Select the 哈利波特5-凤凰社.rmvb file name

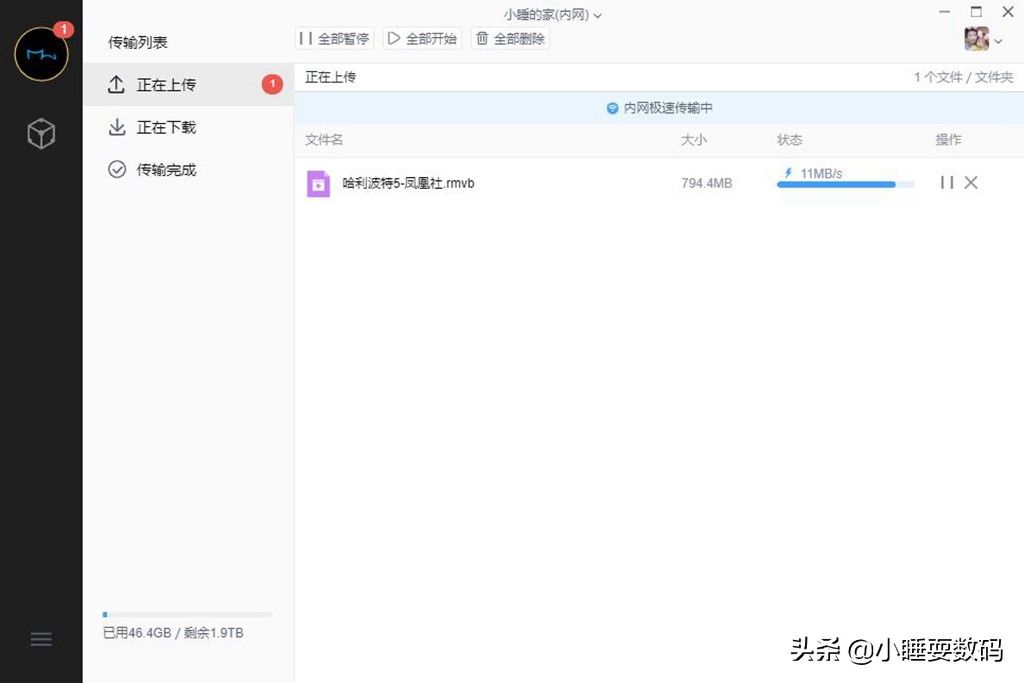408,184
